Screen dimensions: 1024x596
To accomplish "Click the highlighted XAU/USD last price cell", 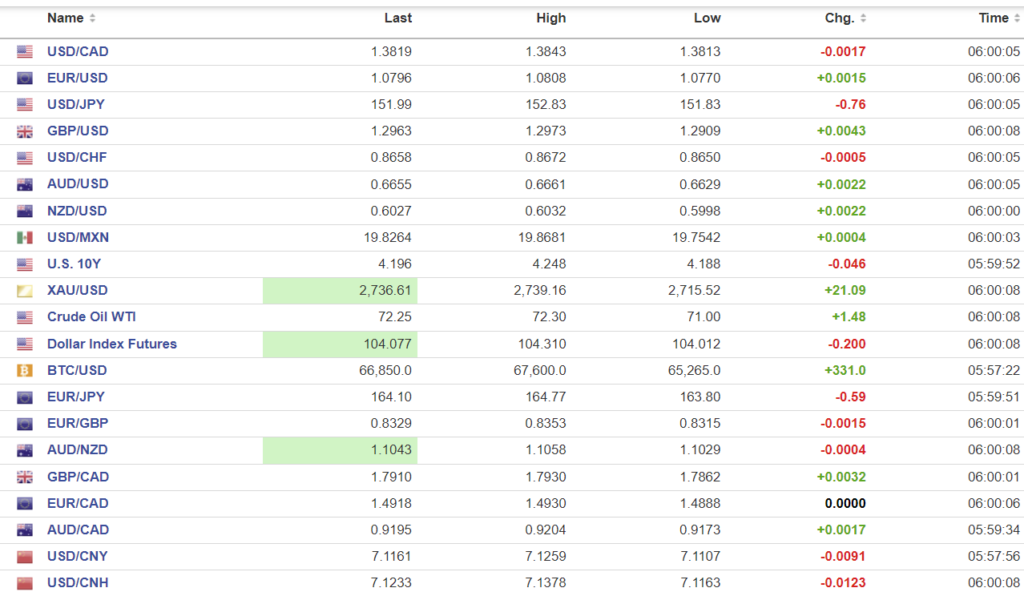I will pos(340,291).
